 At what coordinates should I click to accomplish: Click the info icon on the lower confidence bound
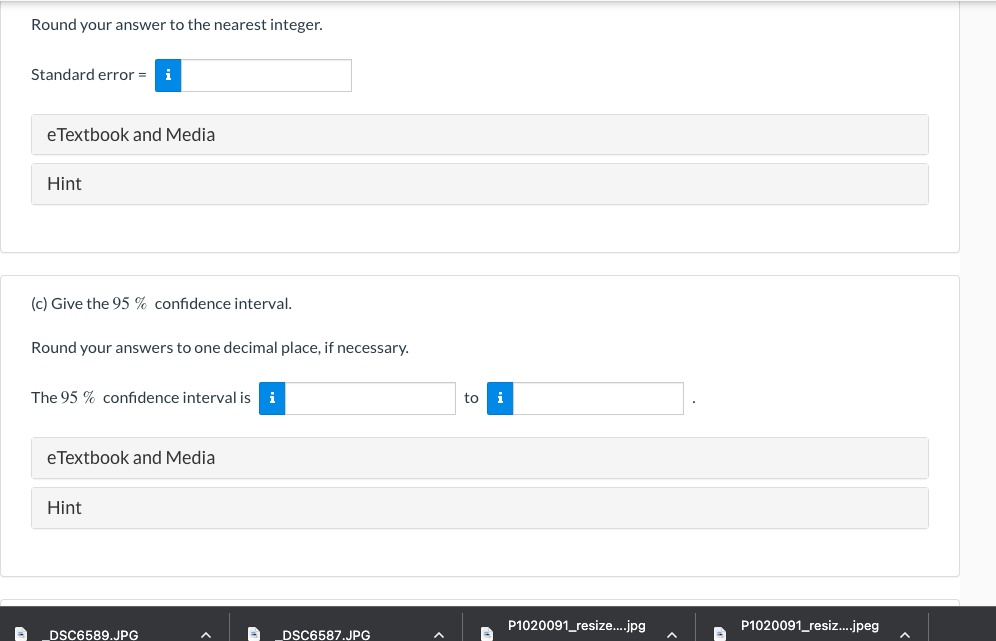271,398
